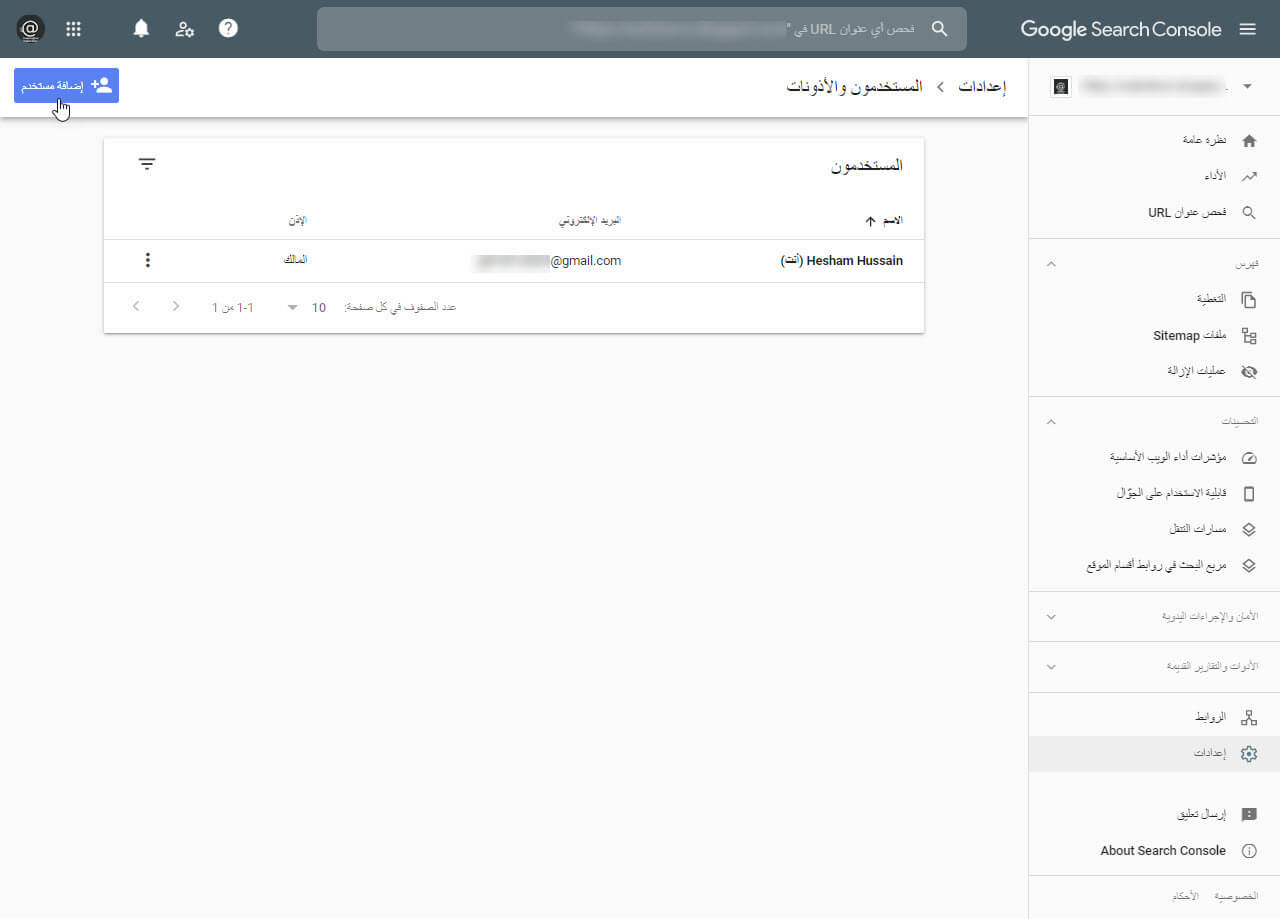Open the Performance sidebar label
This screenshot has width=1280, height=919.
coord(1215,176)
